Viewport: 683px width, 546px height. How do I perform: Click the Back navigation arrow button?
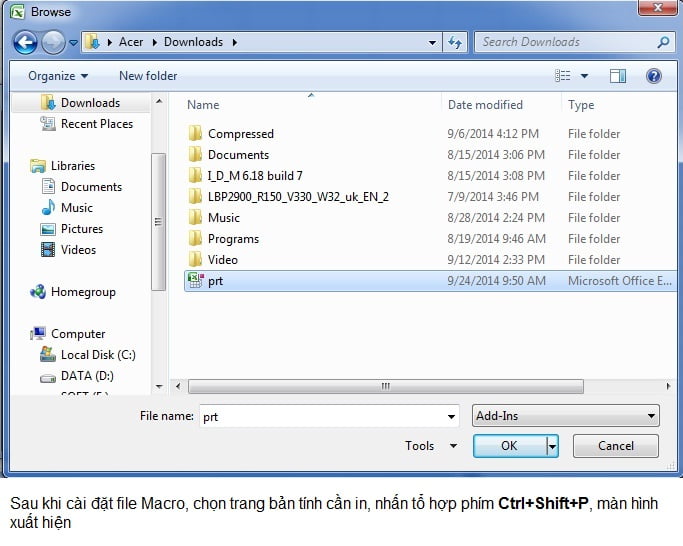25,42
